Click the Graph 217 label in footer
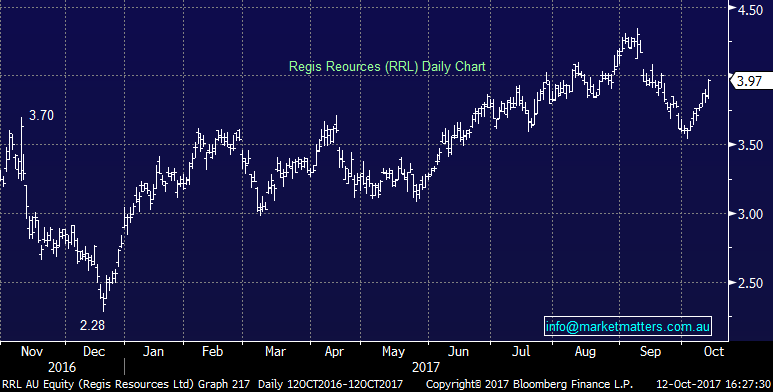This screenshot has height=392, width=773. 224,384
